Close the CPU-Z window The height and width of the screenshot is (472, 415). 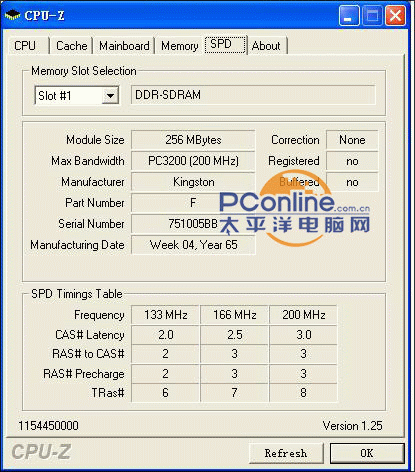[395, 15]
